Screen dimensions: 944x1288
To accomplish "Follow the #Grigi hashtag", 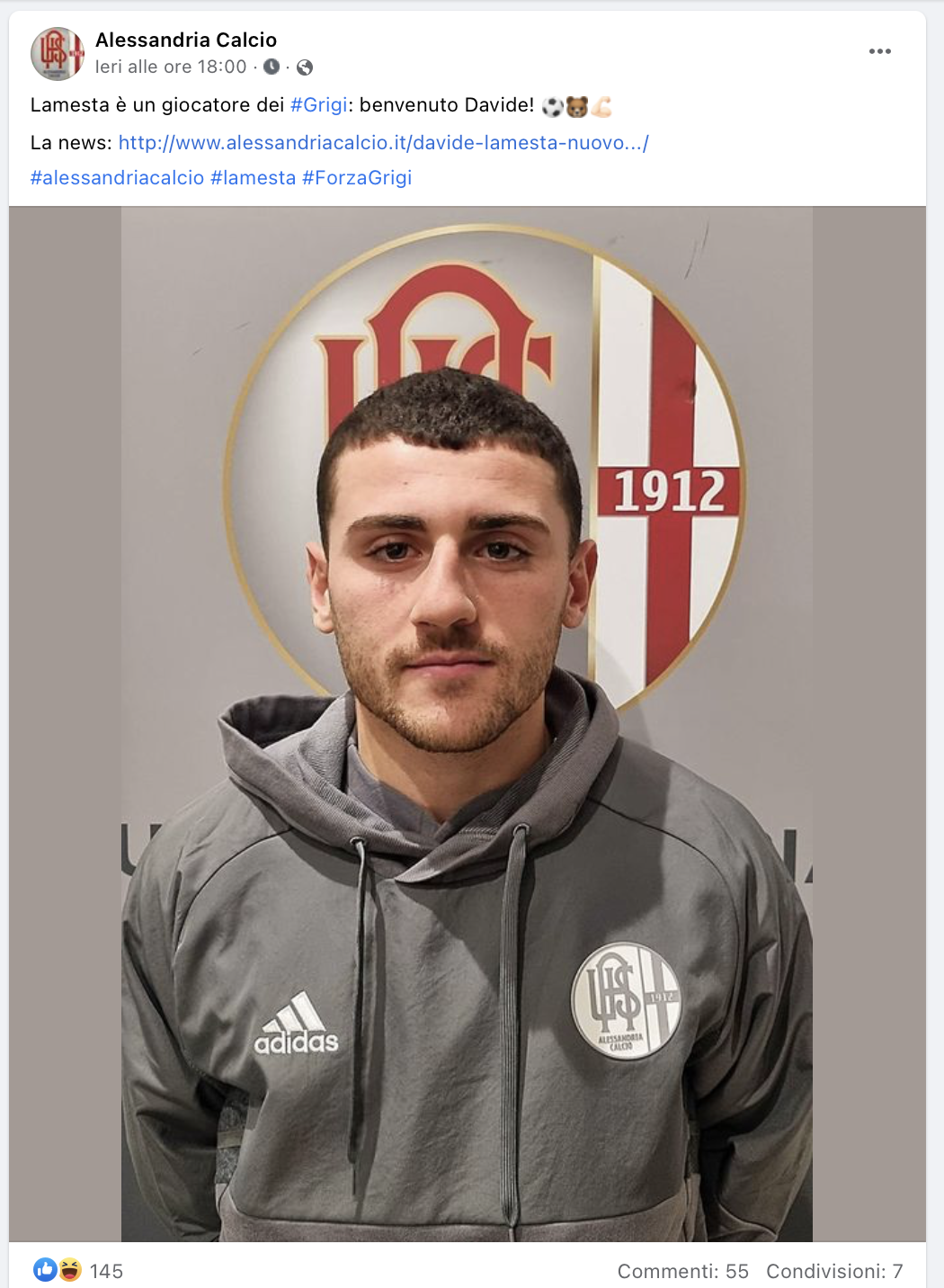I will tap(319, 105).
